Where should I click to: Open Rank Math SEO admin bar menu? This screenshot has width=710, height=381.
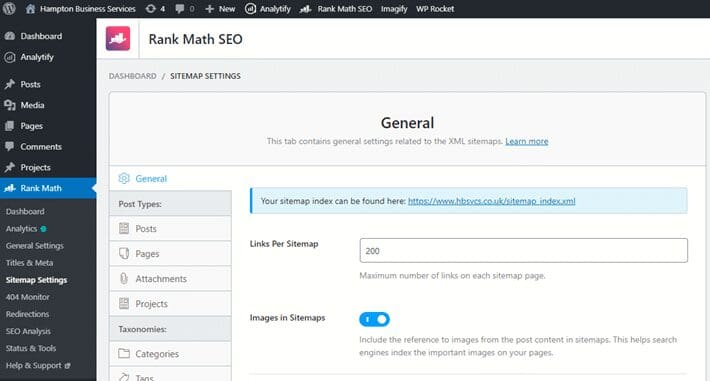(x=336, y=9)
